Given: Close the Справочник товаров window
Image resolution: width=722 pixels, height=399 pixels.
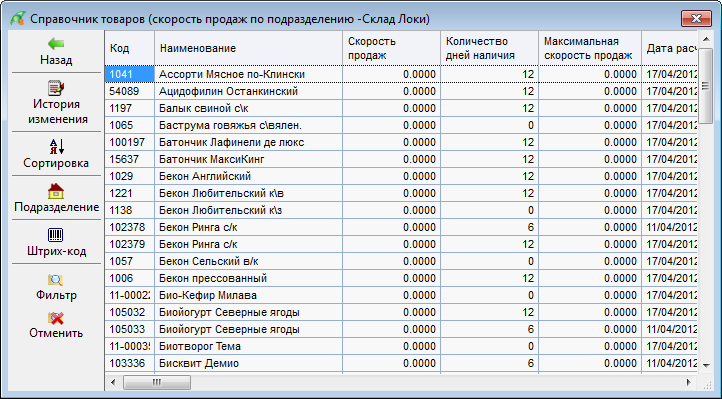Looking at the screenshot, I should pyautogui.click(x=696, y=18).
